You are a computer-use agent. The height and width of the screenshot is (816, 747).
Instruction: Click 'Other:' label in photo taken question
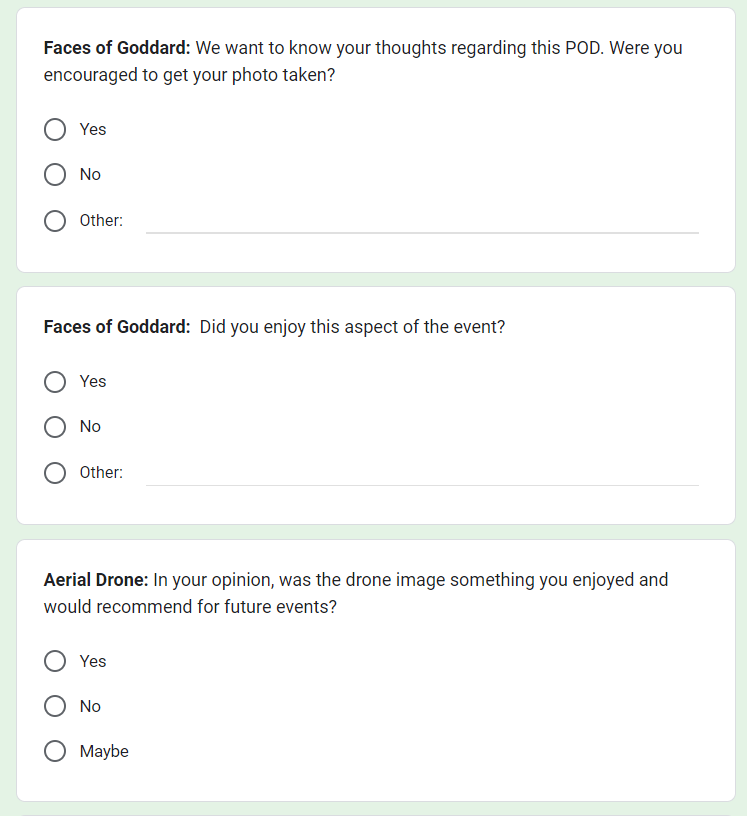[x=101, y=221]
